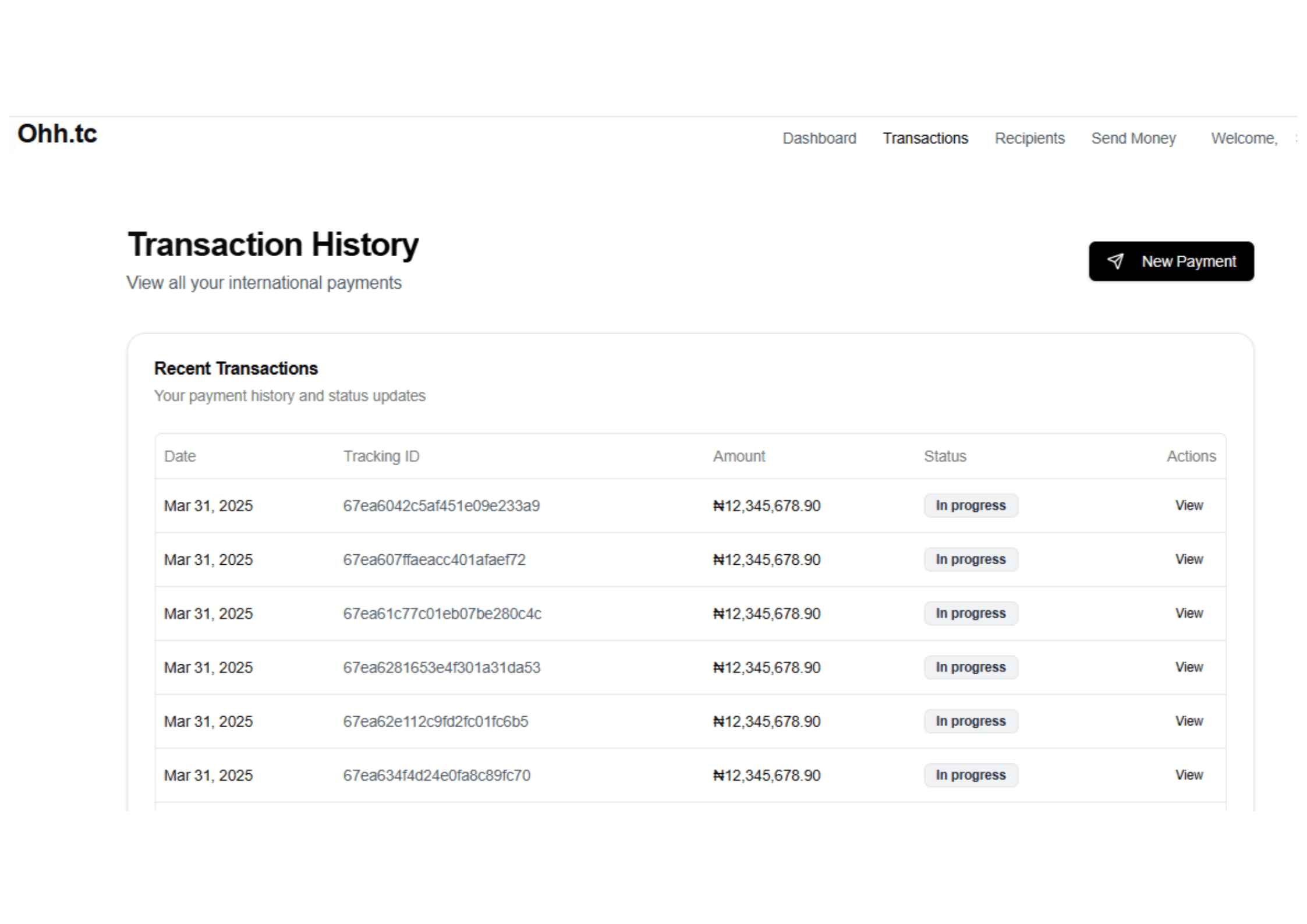View transaction 67ea6281653e4f301a31da53
This screenshot has width=1307, height=924.
click(1188, 667)
